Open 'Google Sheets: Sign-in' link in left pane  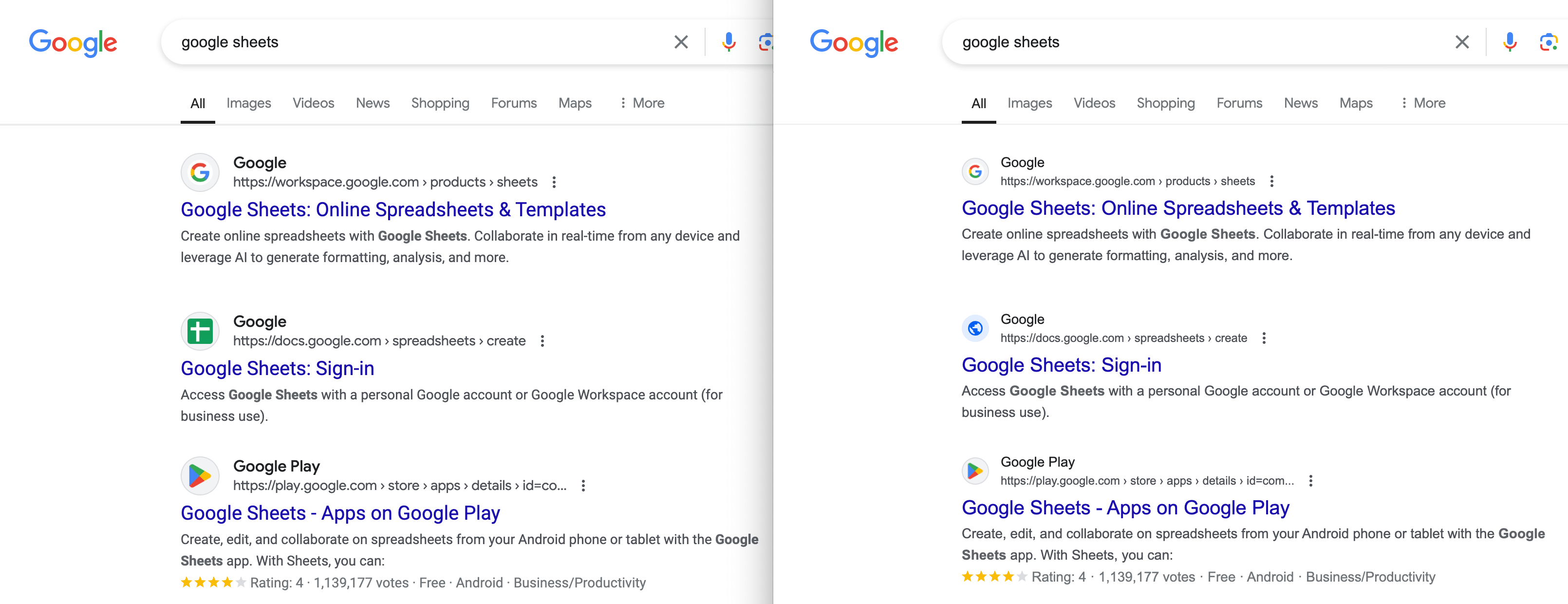(277, 368)
